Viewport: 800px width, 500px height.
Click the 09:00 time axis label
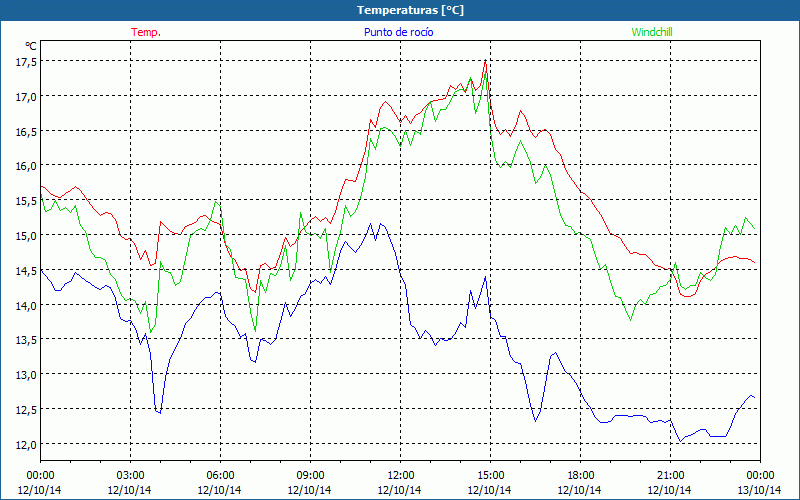[x=310, y=476]
